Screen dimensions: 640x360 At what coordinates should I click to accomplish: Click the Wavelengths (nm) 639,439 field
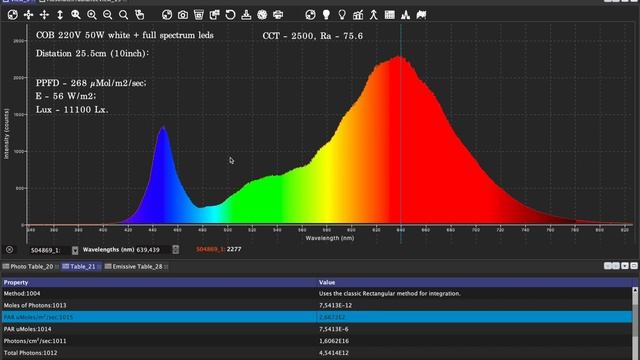pyautogui.click(x=154, y=249)
